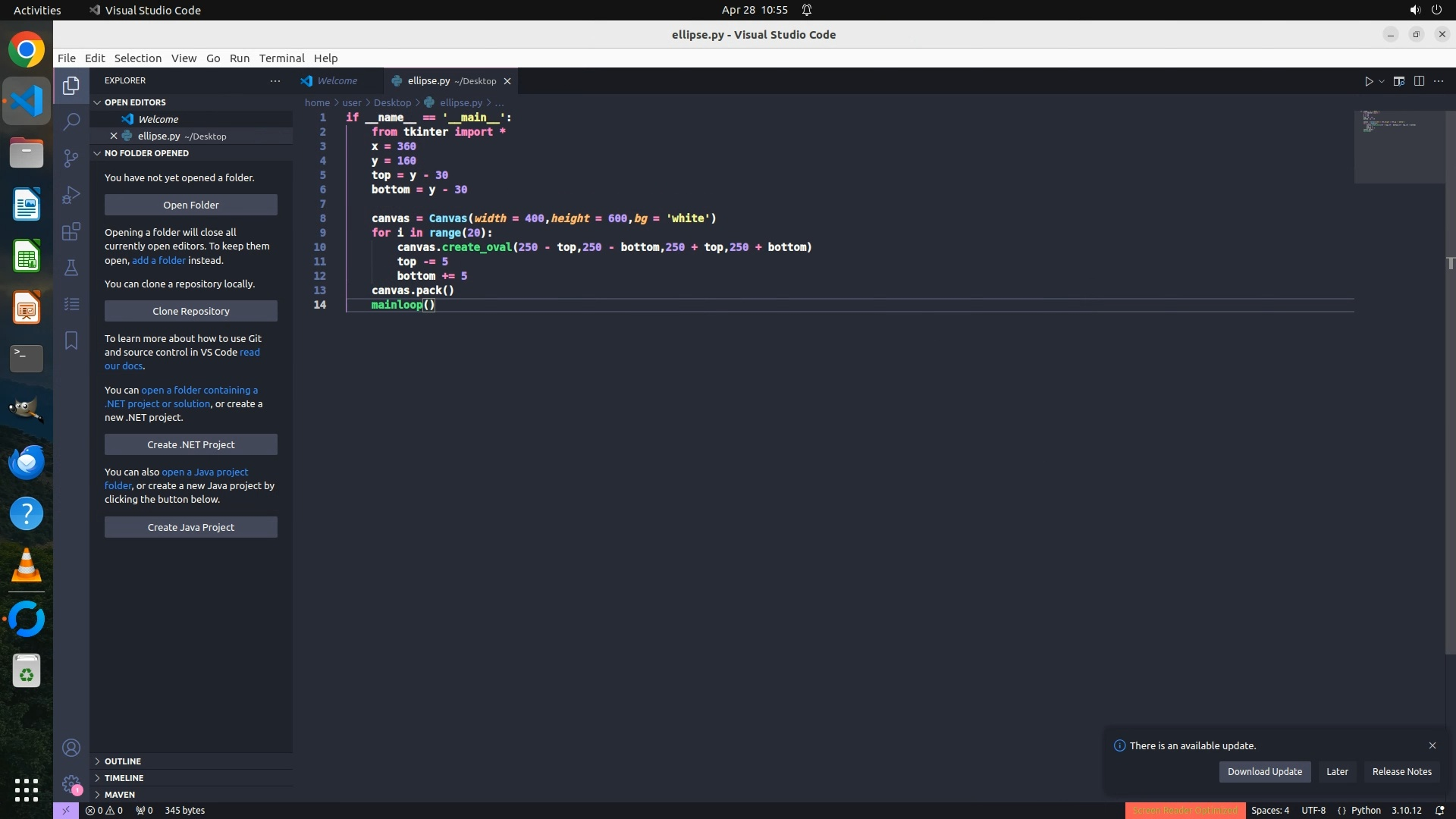Open the Testing flask view
This screenshot has width=1456, height=819.
coord(71,268)
